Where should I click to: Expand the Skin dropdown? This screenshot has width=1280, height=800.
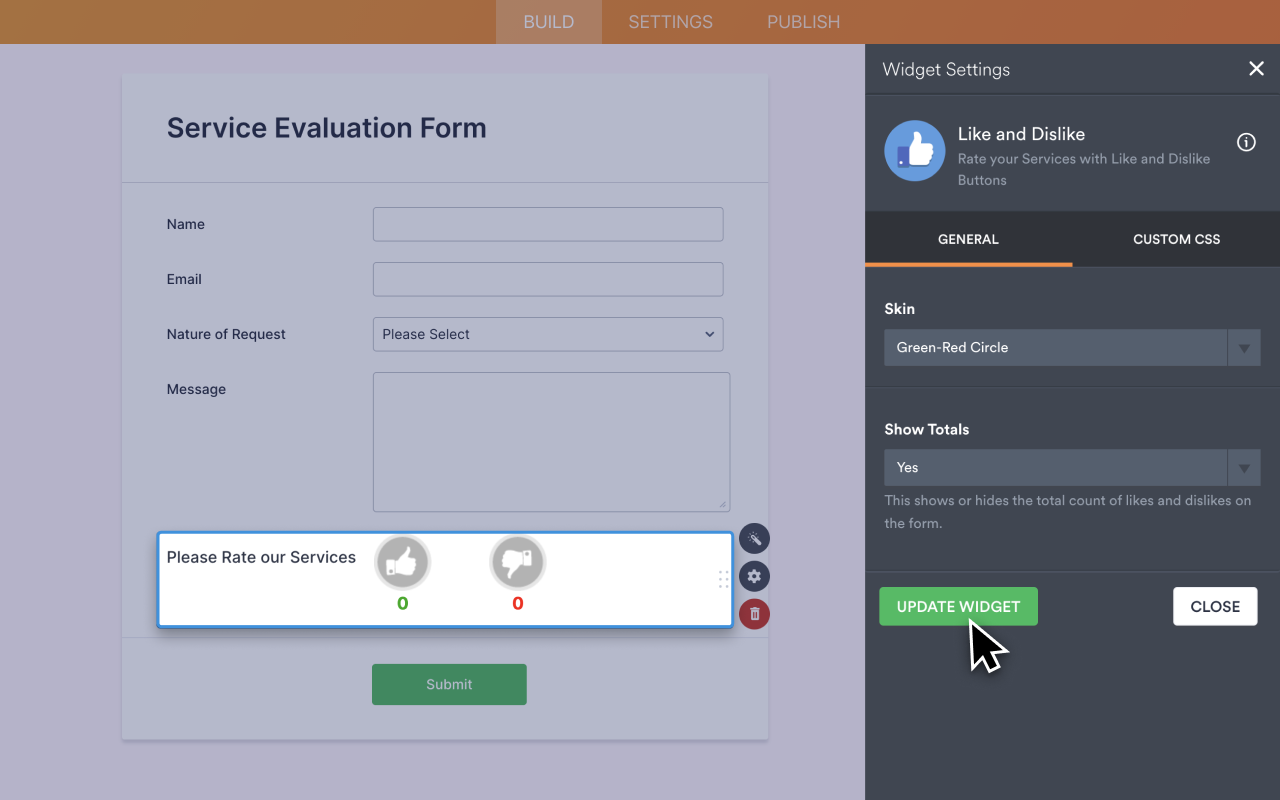(1071, 348)
